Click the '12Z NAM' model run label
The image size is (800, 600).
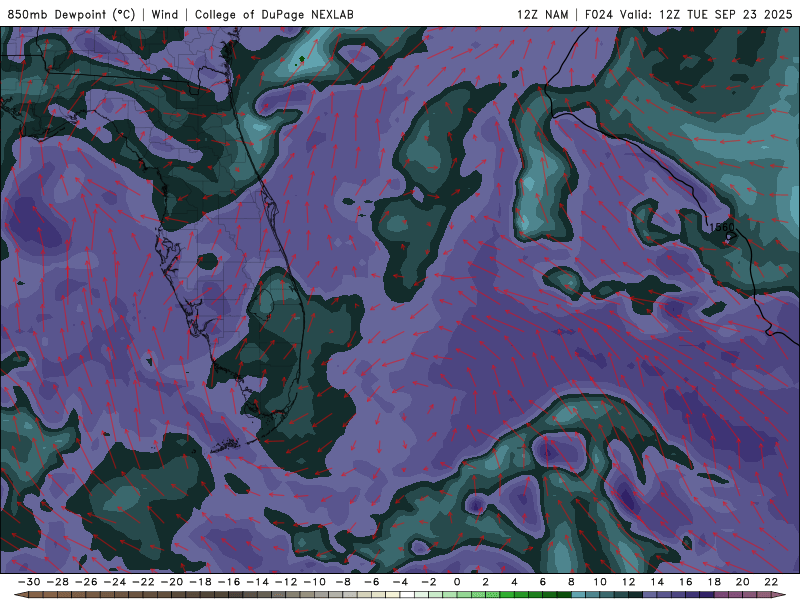pos(542,14)
